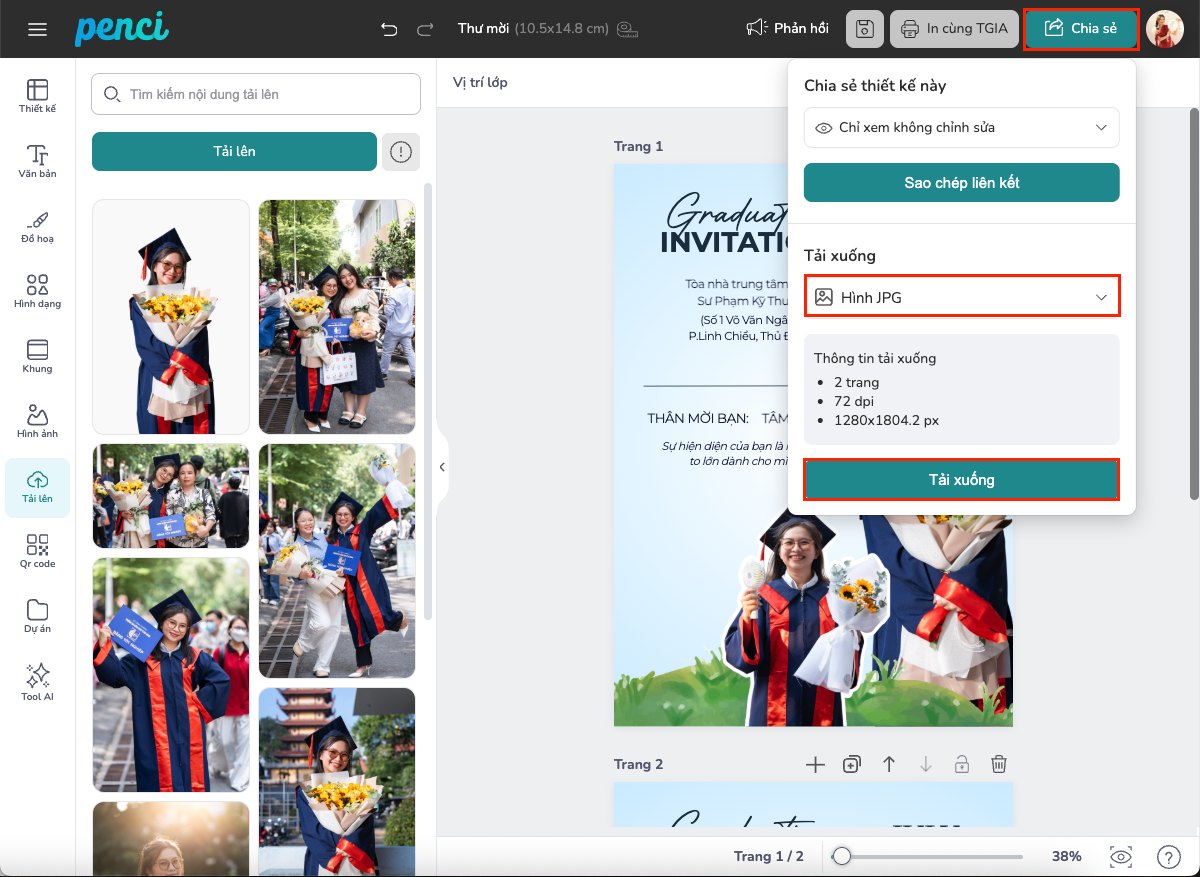Viewport: 1200px width, 877px height.
Task: Switch to the Qr code tab
Action: 38,551
